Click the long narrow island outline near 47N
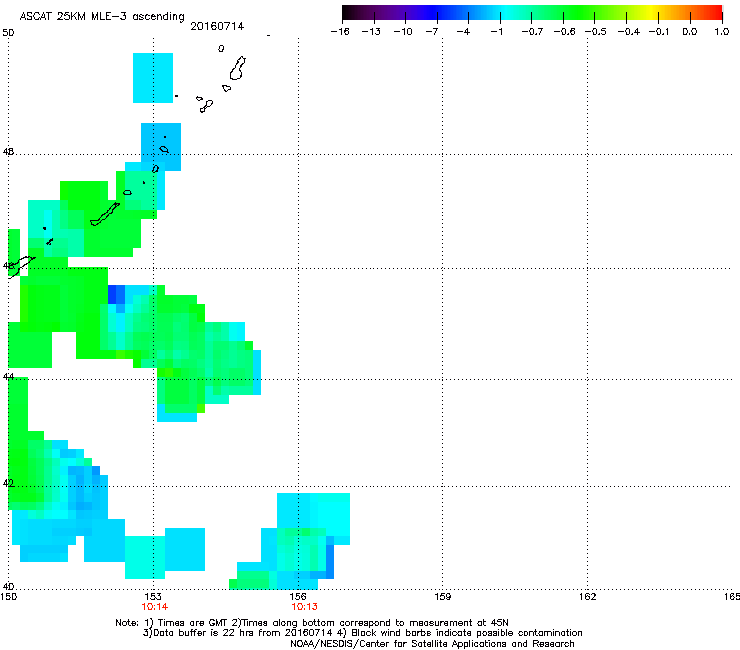 click(105, 214)
